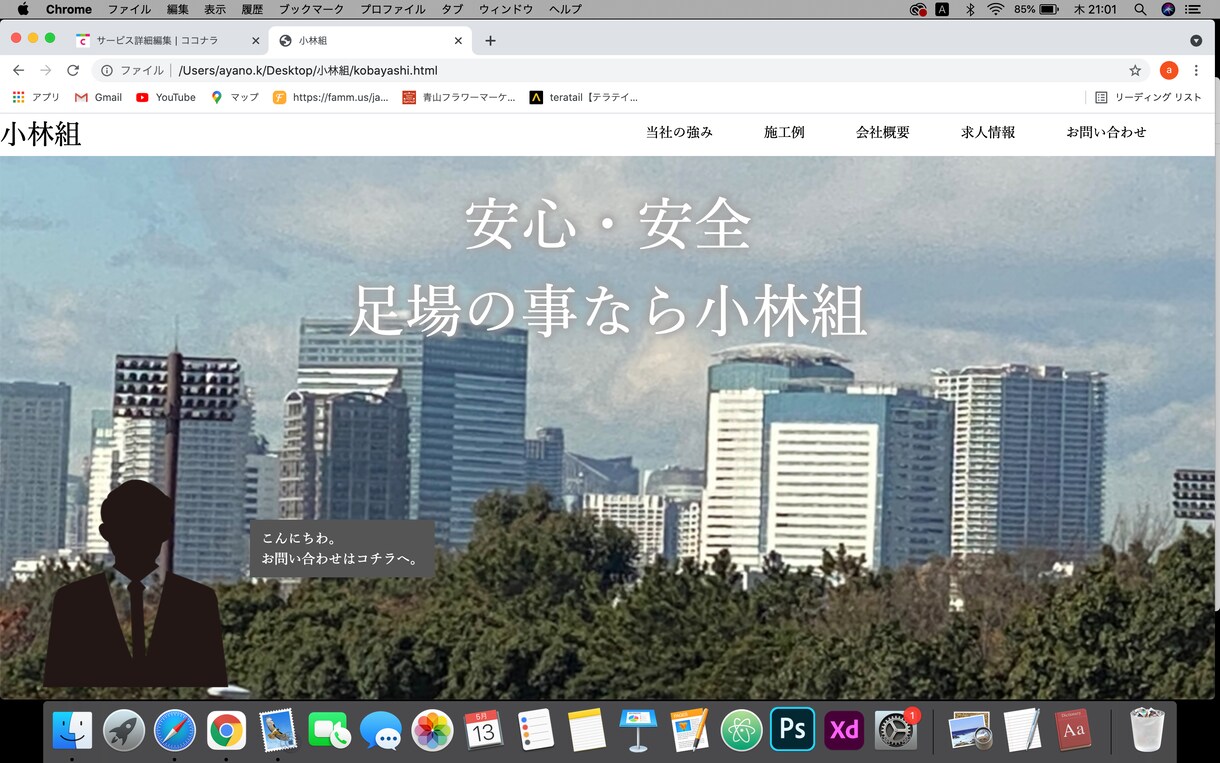Open the Notification Center list icon
The height and width of the screenshot is (763, 1220).
[1192, 9]
